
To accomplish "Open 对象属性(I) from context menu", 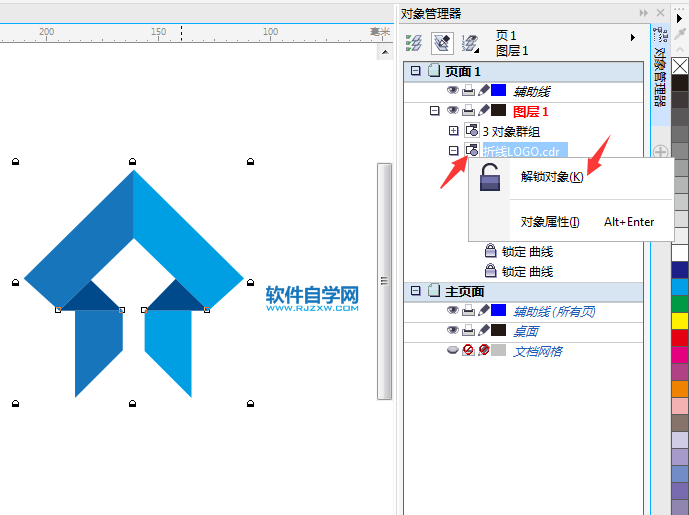I will click(x=550, y=222).
